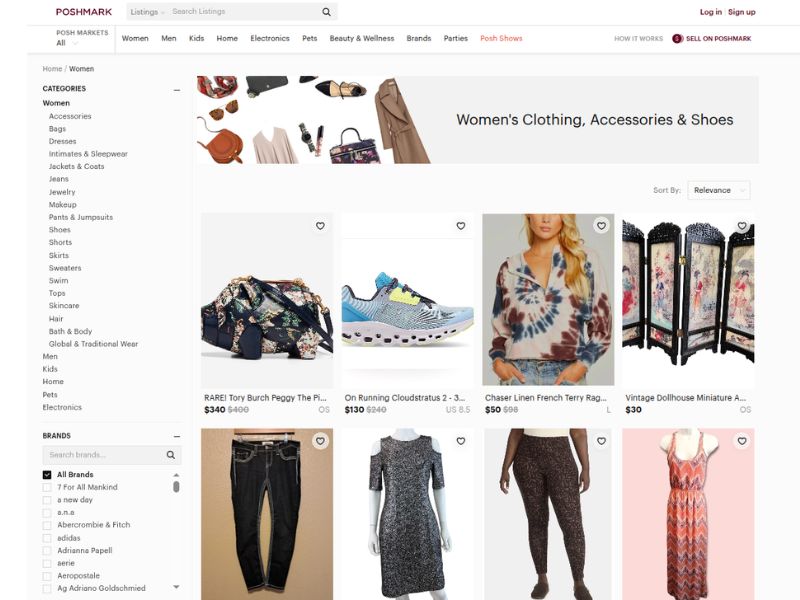This screenshot has width=800, height=600.
Task: Select the Pants & Jumpsuits category
Action: (x=81, y=217)
